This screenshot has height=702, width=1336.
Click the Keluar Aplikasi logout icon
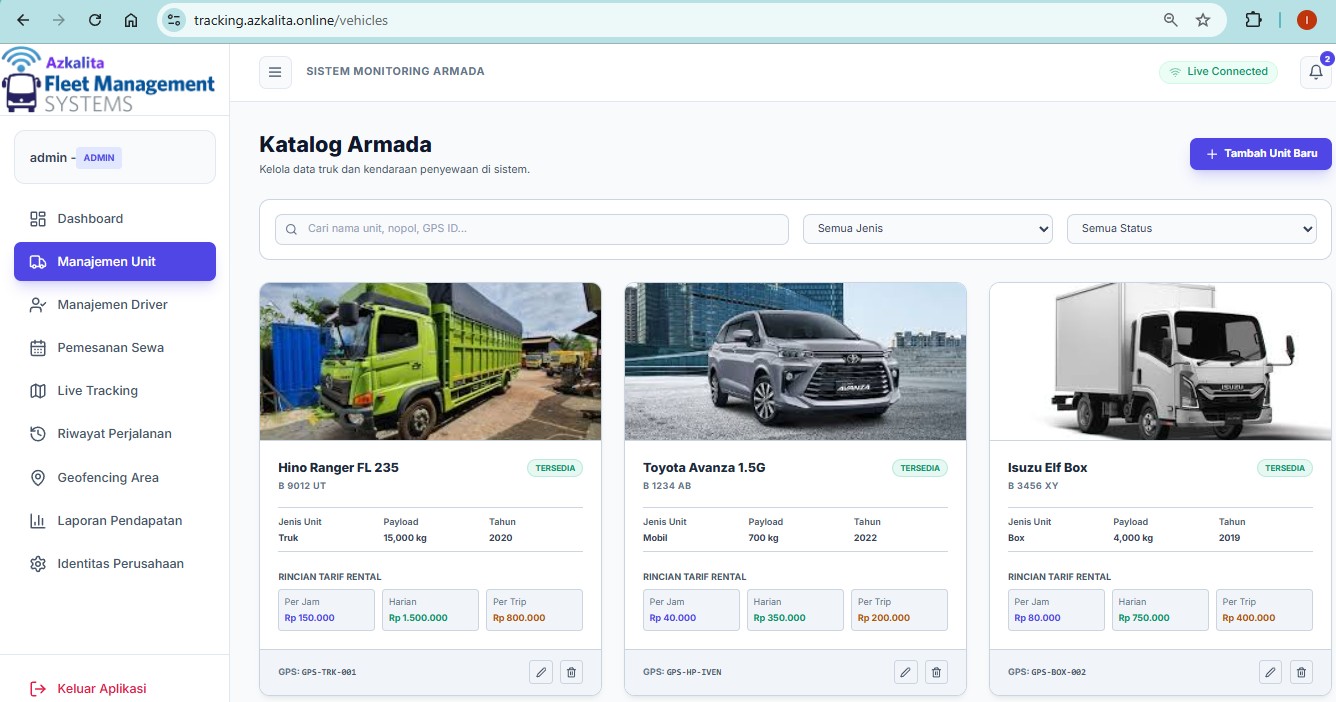38,689
